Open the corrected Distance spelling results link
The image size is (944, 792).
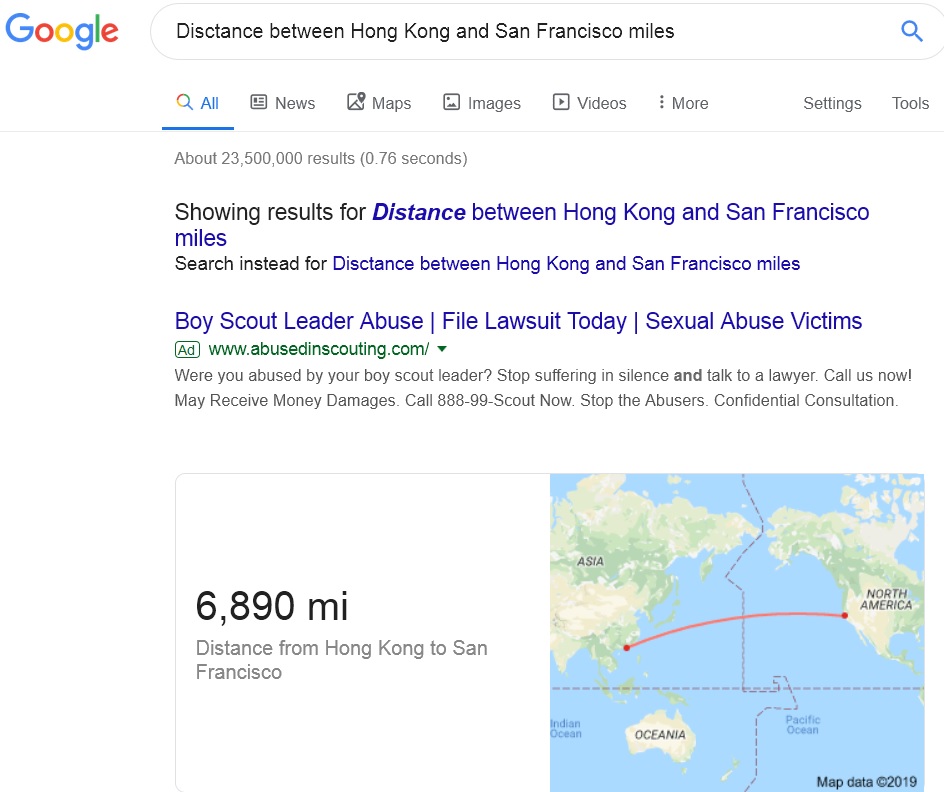coord(620,212)
